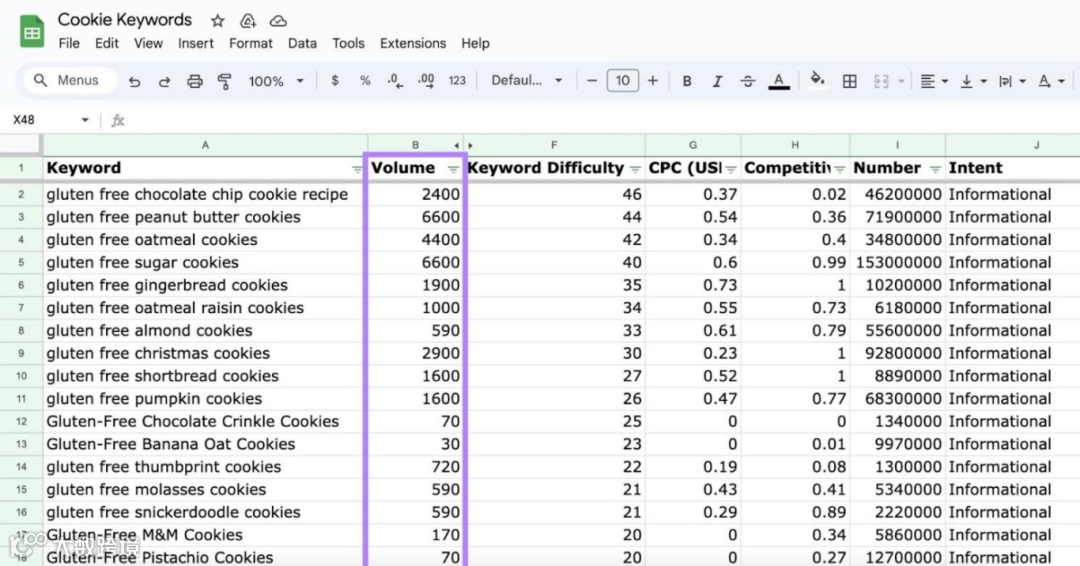Open the Data menu
1080x566 pixels.
pos(302,43)
